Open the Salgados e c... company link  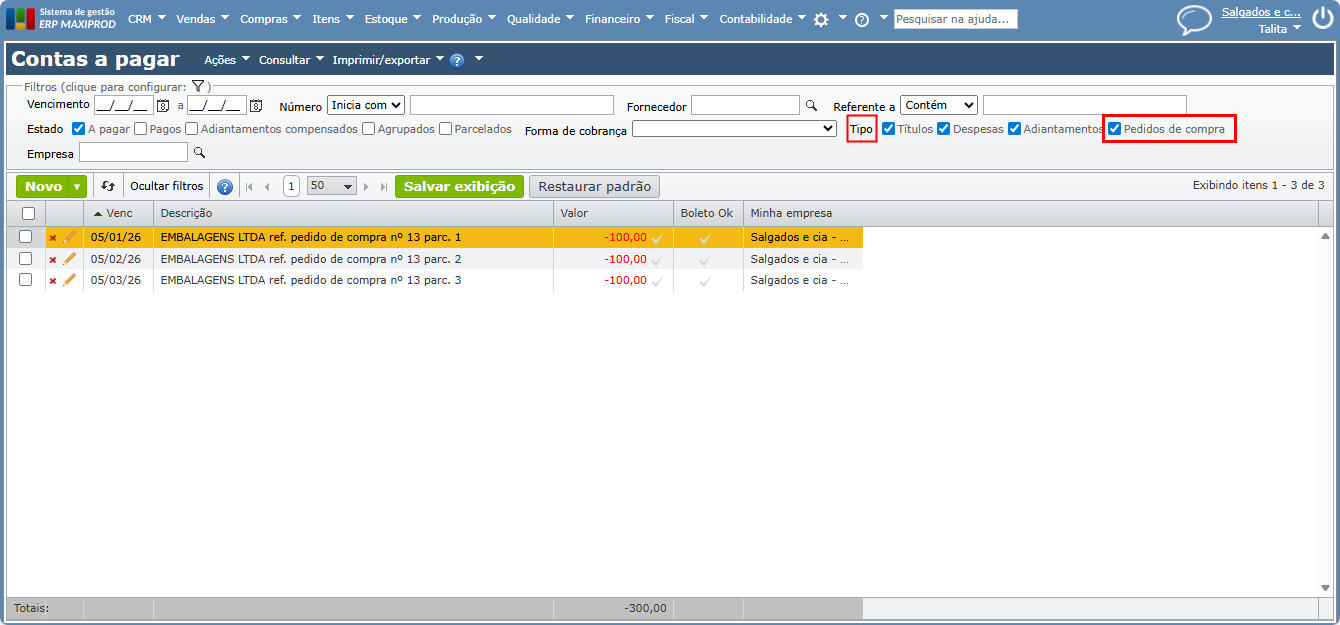pyautogui.click(x=1261, y=12)
